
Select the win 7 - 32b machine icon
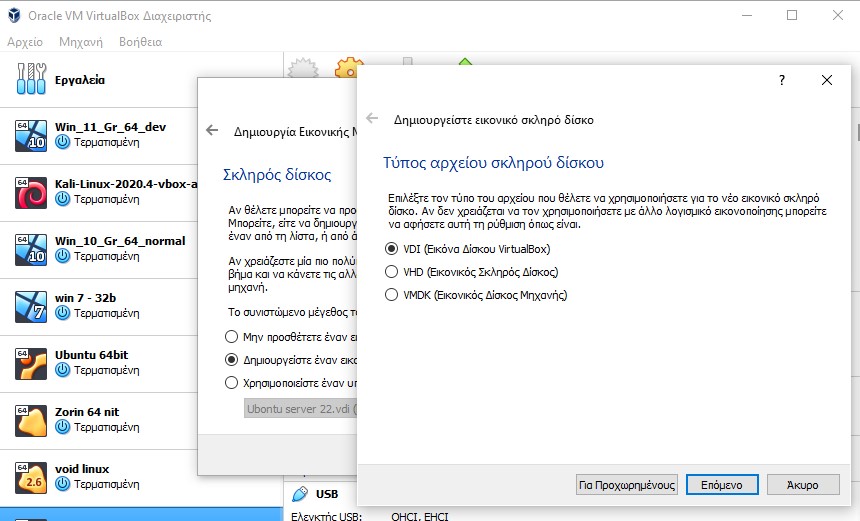point(31,307)
